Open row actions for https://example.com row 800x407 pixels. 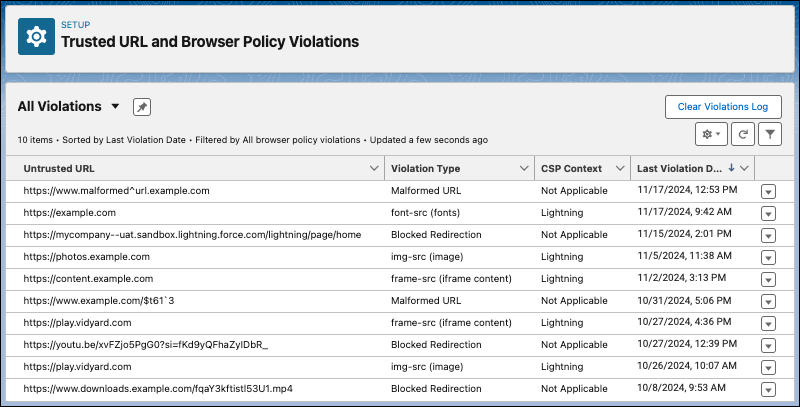point(768,213)
